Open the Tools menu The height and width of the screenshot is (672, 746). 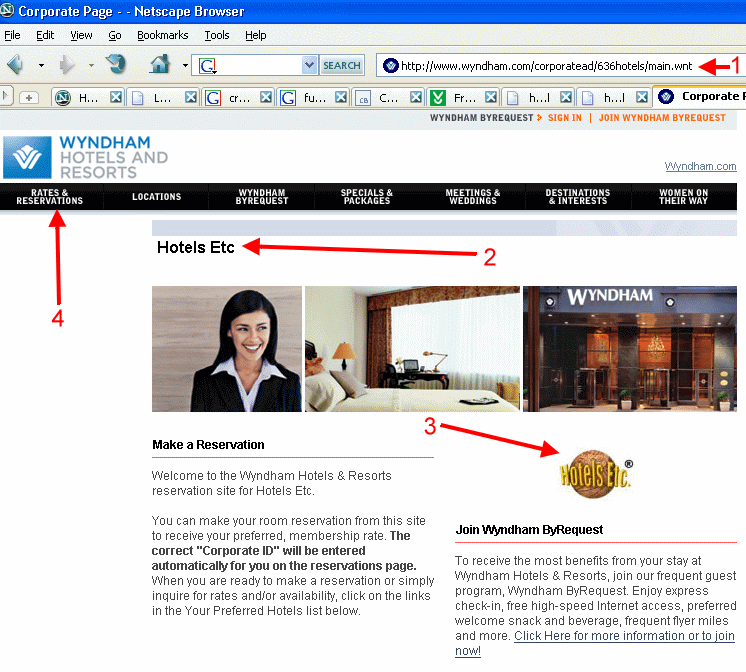217,35
